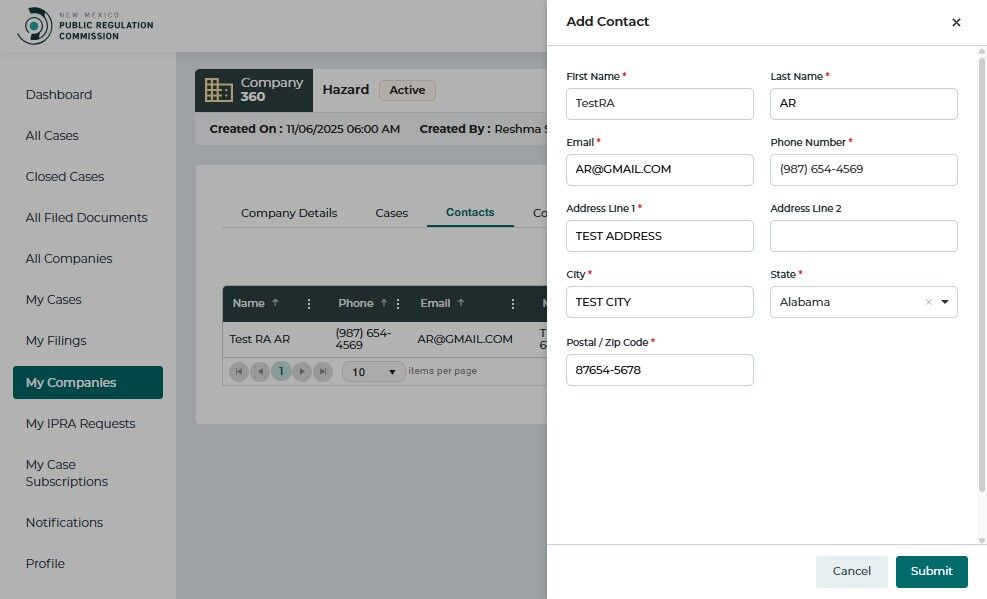Open Profile in sidebar
987x599 pixels.
tap(45, 563)
